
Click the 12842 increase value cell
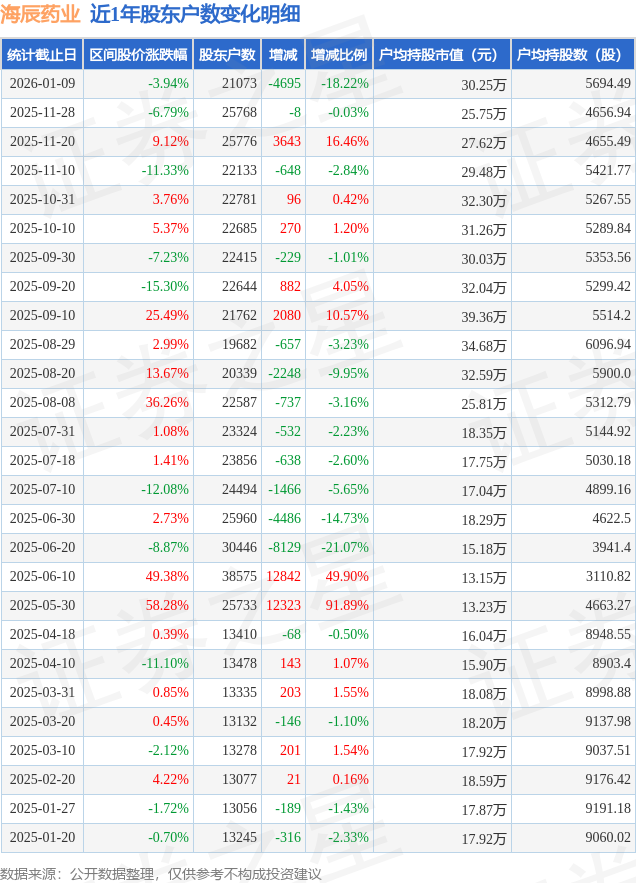(x=284, y=576)
